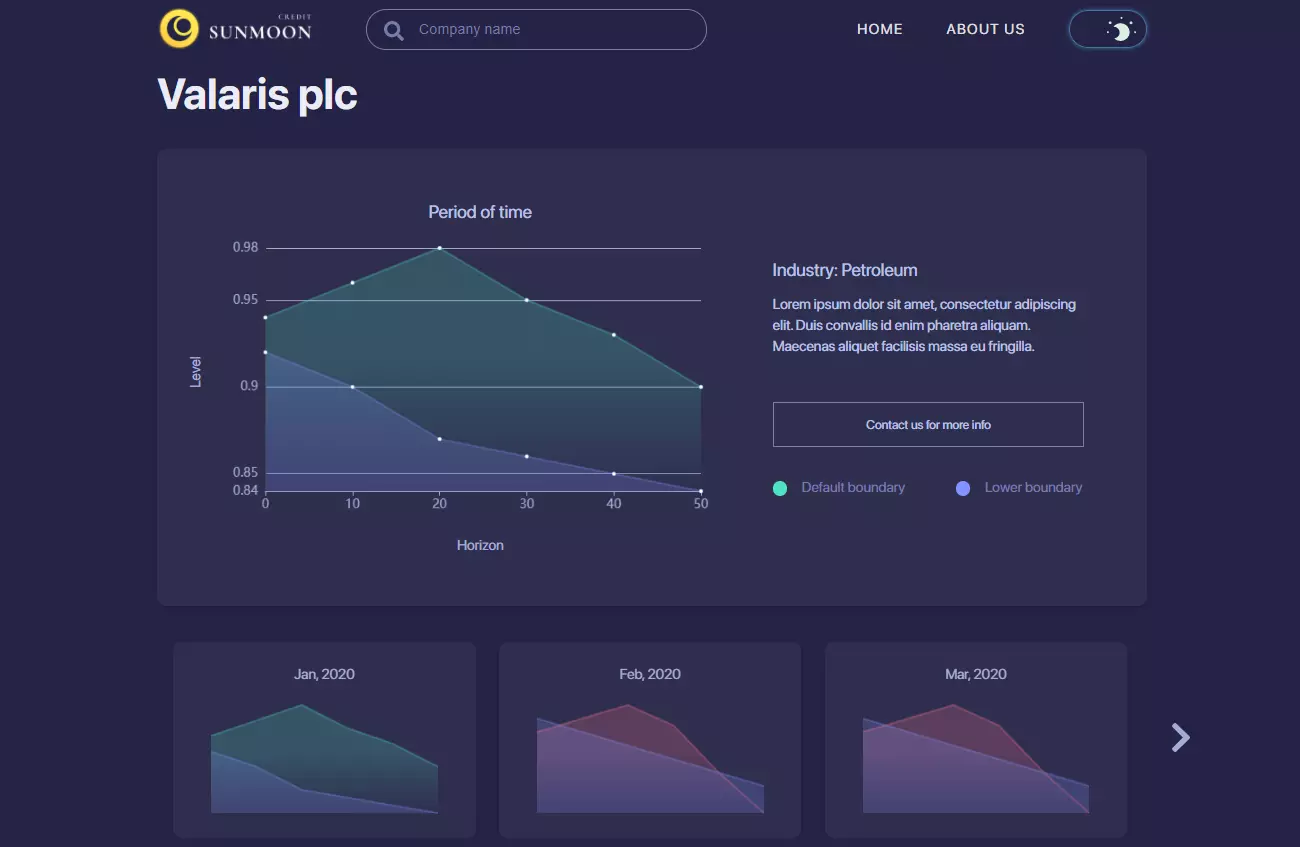Image resolution: width=1300 pixels, height=847 pixels.
Task: Click the Horizon axis label
Action: pyautogui.click(x=480, y=545)
